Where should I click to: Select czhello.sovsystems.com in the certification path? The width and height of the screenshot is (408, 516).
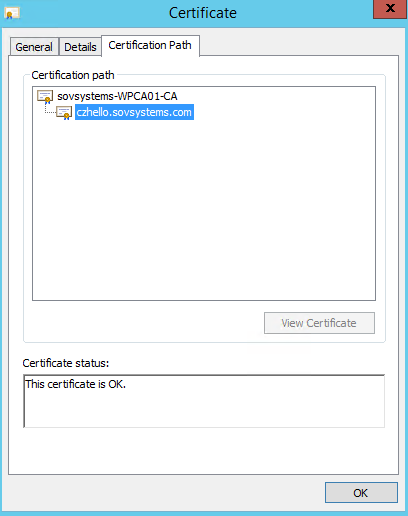(134, 112)
